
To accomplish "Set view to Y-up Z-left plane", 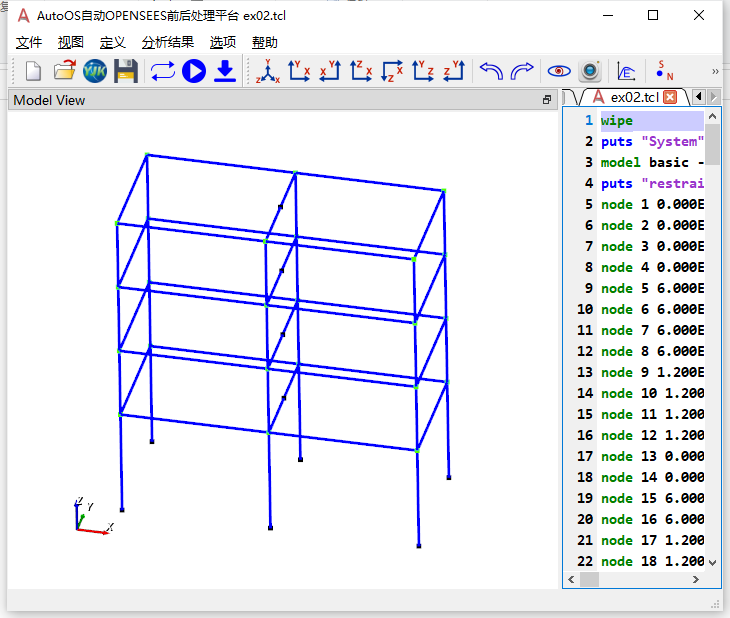I will point(454,71).
